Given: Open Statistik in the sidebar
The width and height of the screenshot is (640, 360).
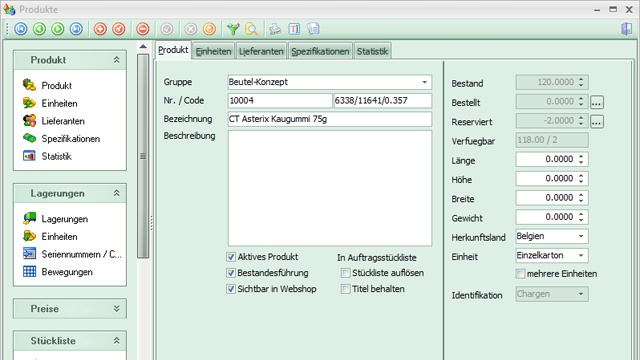Looking at the screenshot, I should pos(56,156).
